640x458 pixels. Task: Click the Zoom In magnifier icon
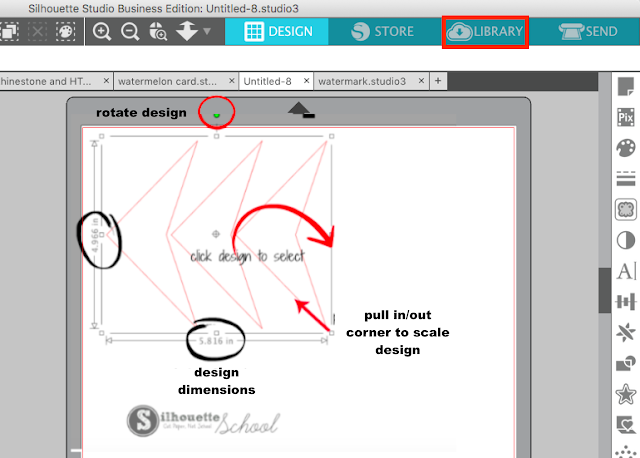pyautogui.click(x=102, y=31)
